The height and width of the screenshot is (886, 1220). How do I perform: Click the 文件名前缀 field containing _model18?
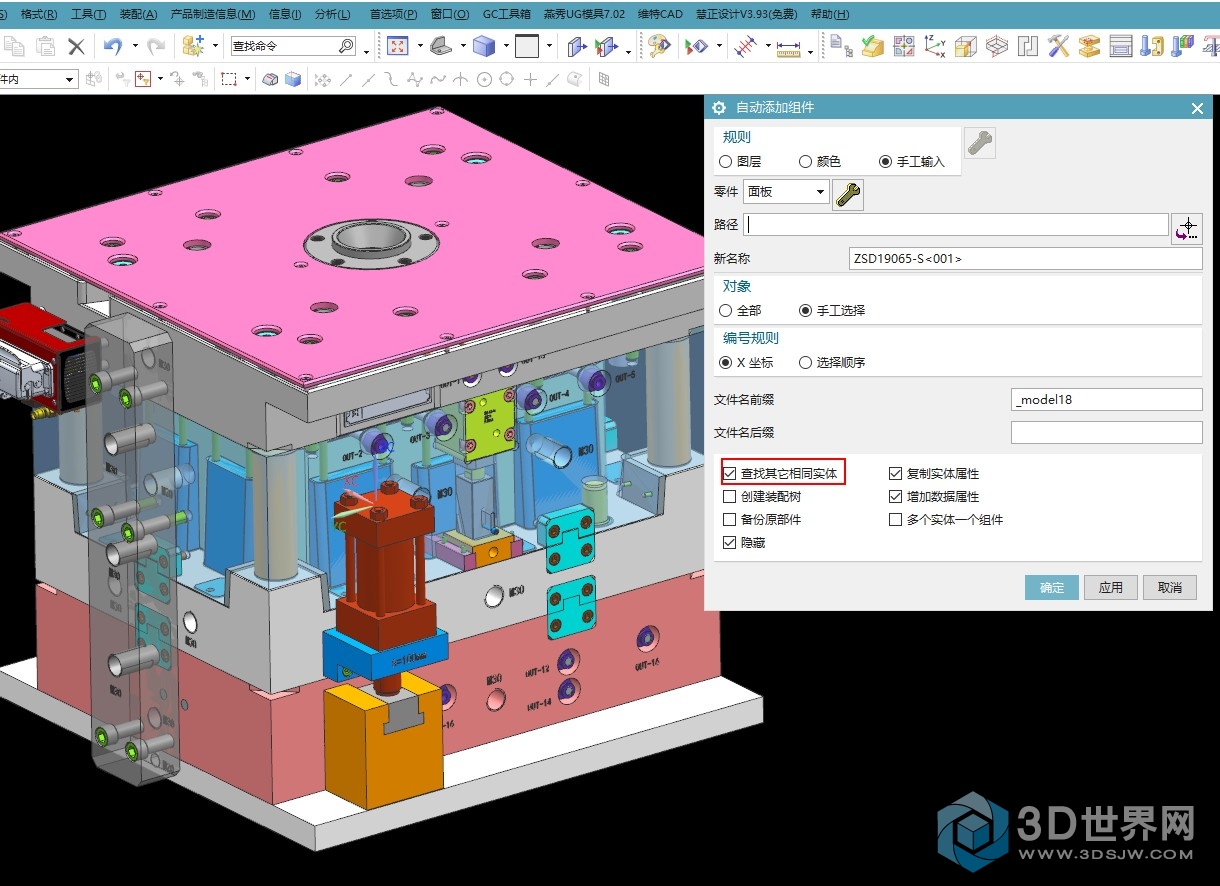click(x=1107, y=399)
